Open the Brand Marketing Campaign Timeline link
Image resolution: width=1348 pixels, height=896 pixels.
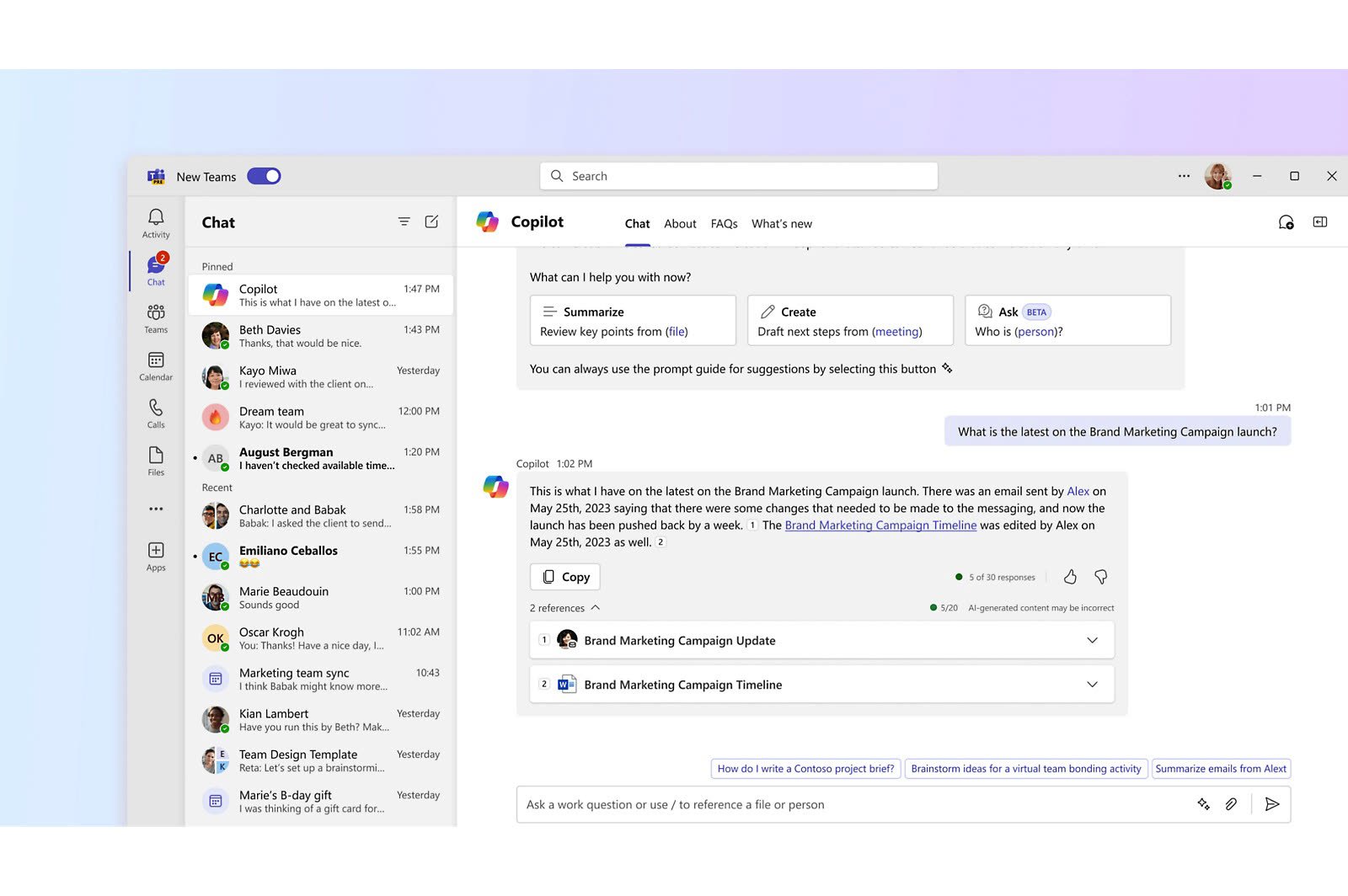coord(880,525)
